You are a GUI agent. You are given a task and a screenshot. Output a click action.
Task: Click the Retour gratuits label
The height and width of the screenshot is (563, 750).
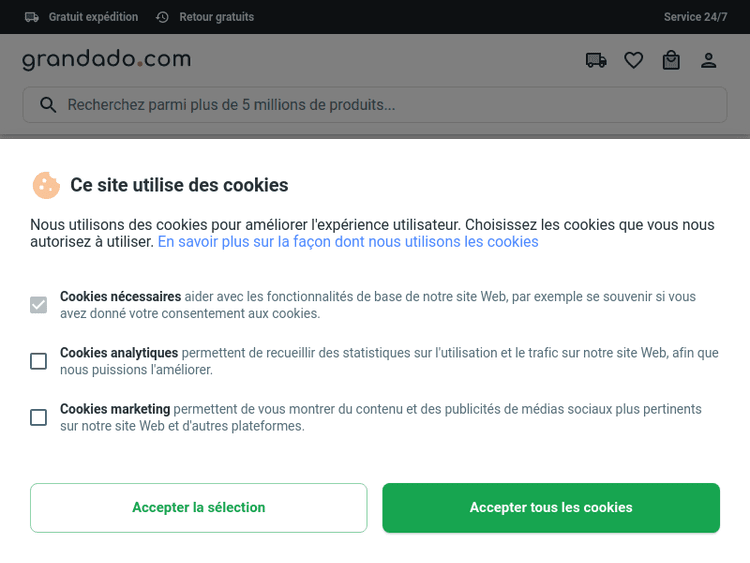(x=216, y=17)
